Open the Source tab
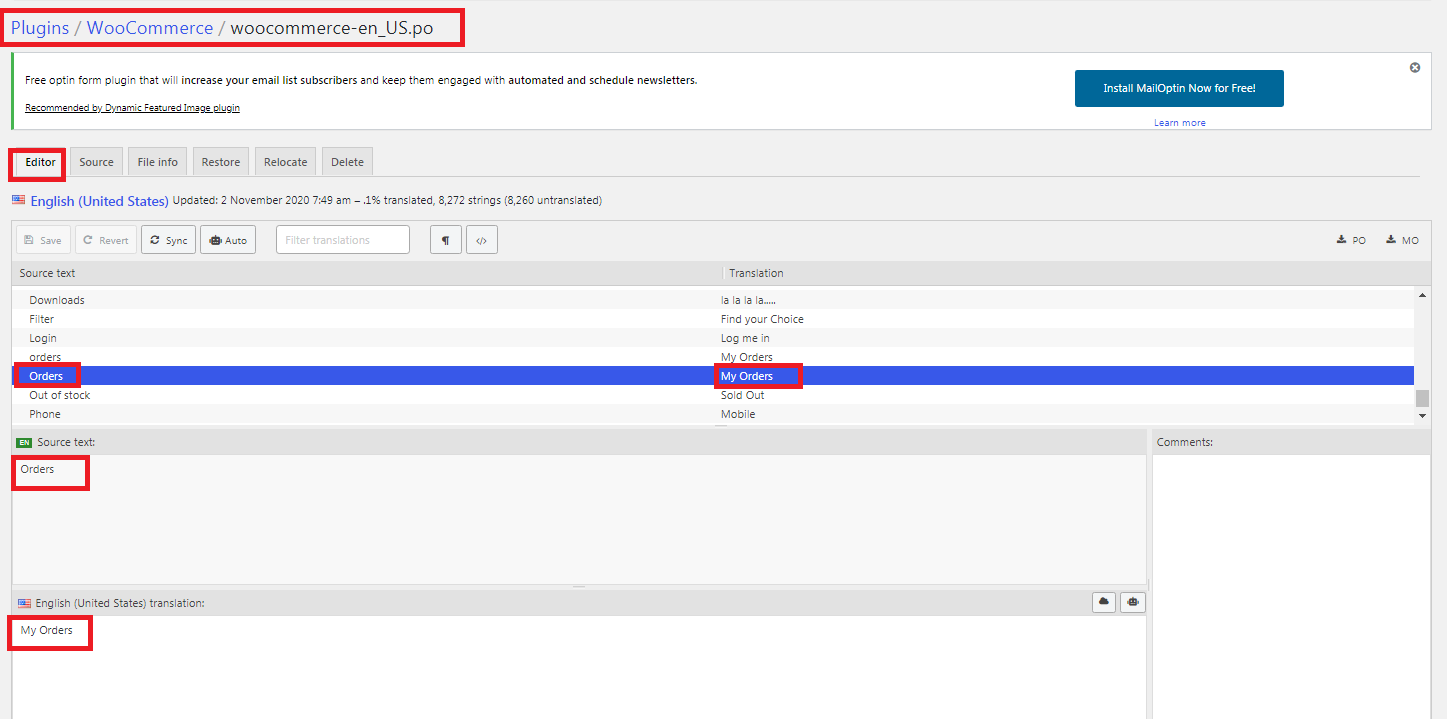This screenshot has width=1447, height=719. point(96,162)
